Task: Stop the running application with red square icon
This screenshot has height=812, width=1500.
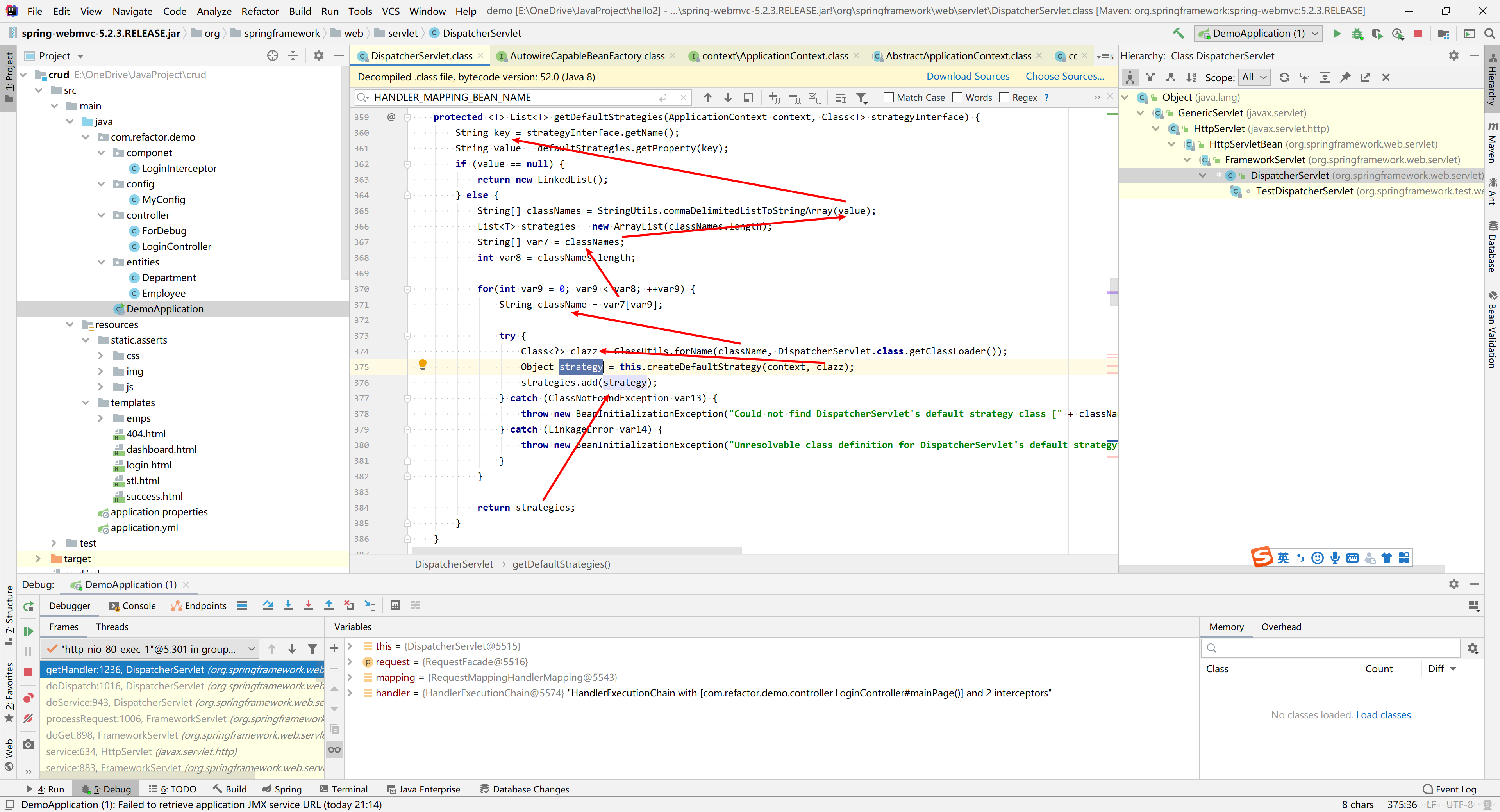Action: 1418,33
